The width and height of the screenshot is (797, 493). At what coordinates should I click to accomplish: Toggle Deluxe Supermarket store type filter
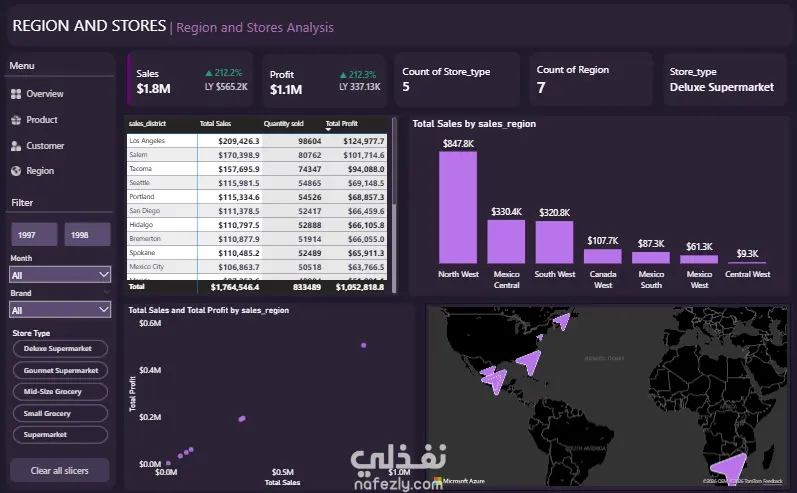tap(60, 349)
